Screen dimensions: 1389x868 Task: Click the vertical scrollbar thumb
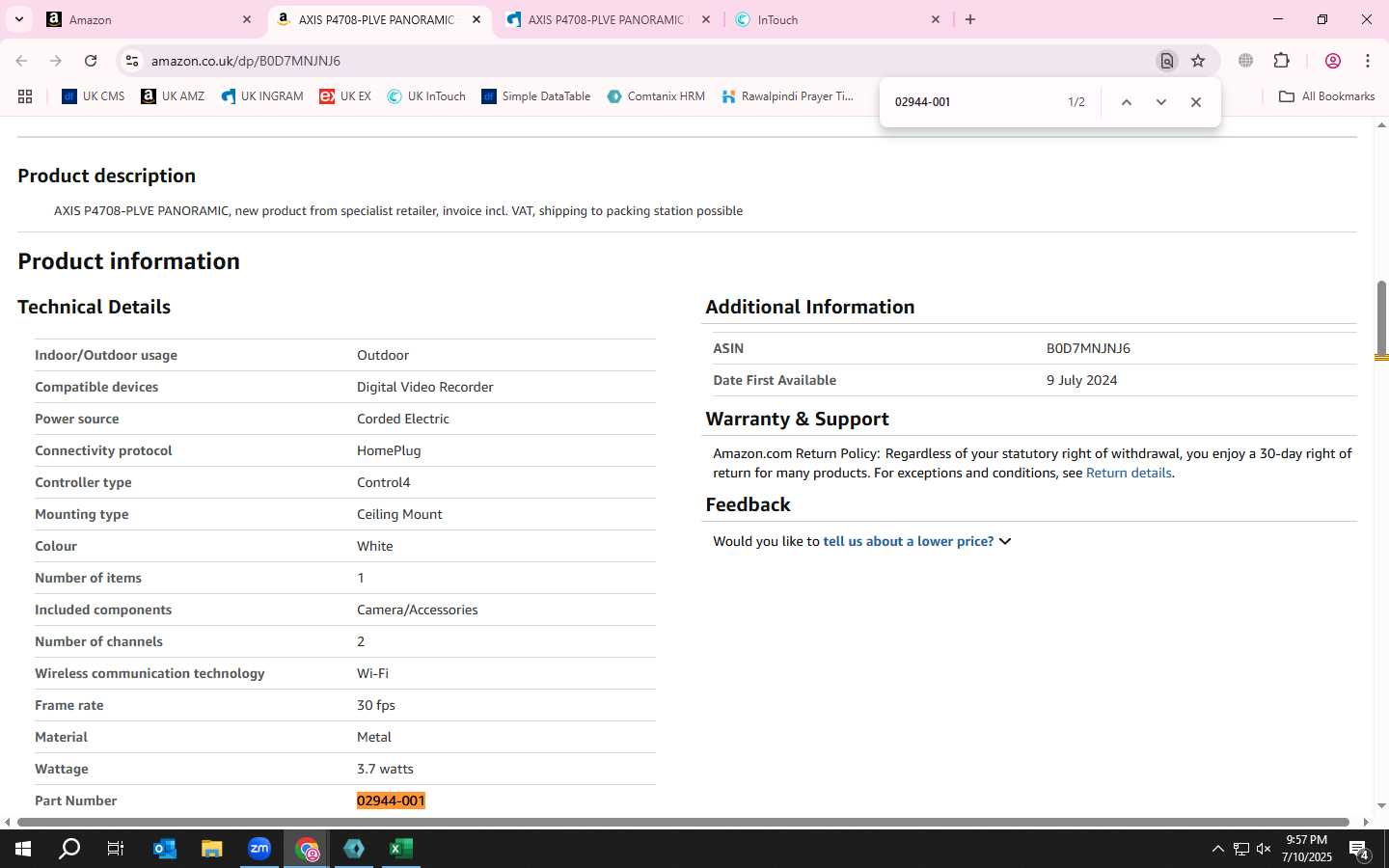(x=1381, y=317)
